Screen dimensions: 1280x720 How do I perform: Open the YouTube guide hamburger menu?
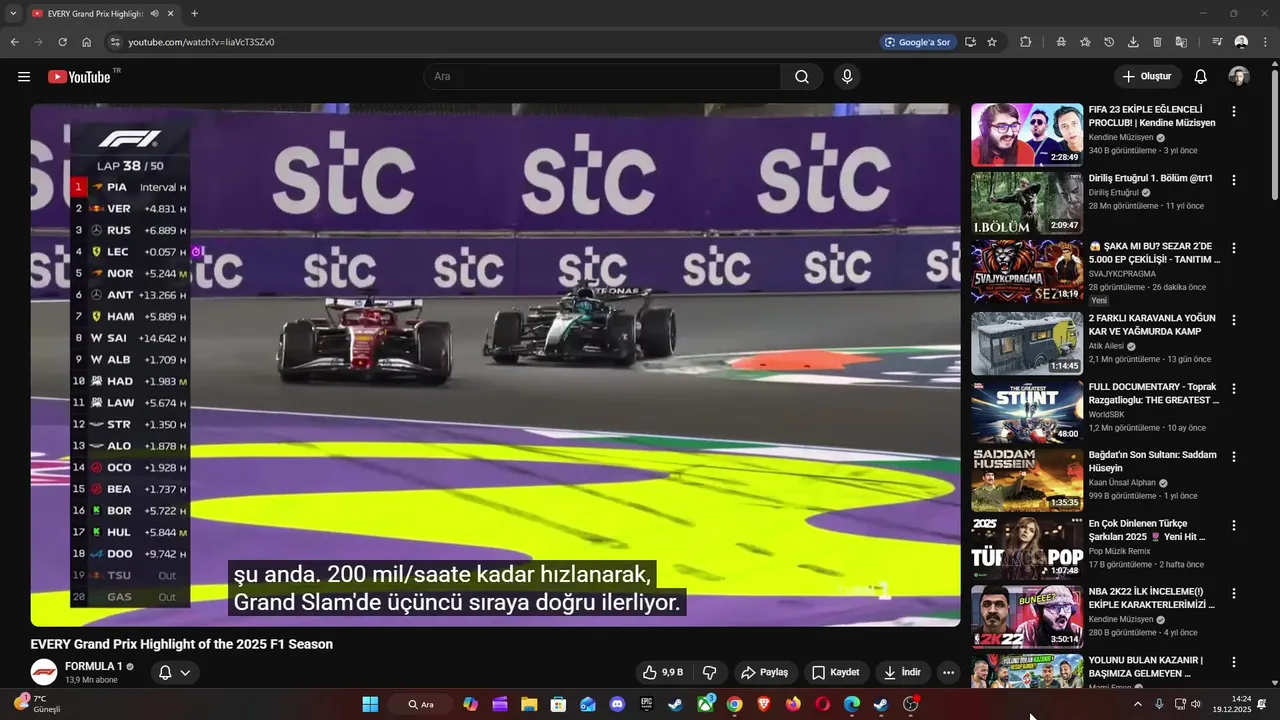(24, 77)
